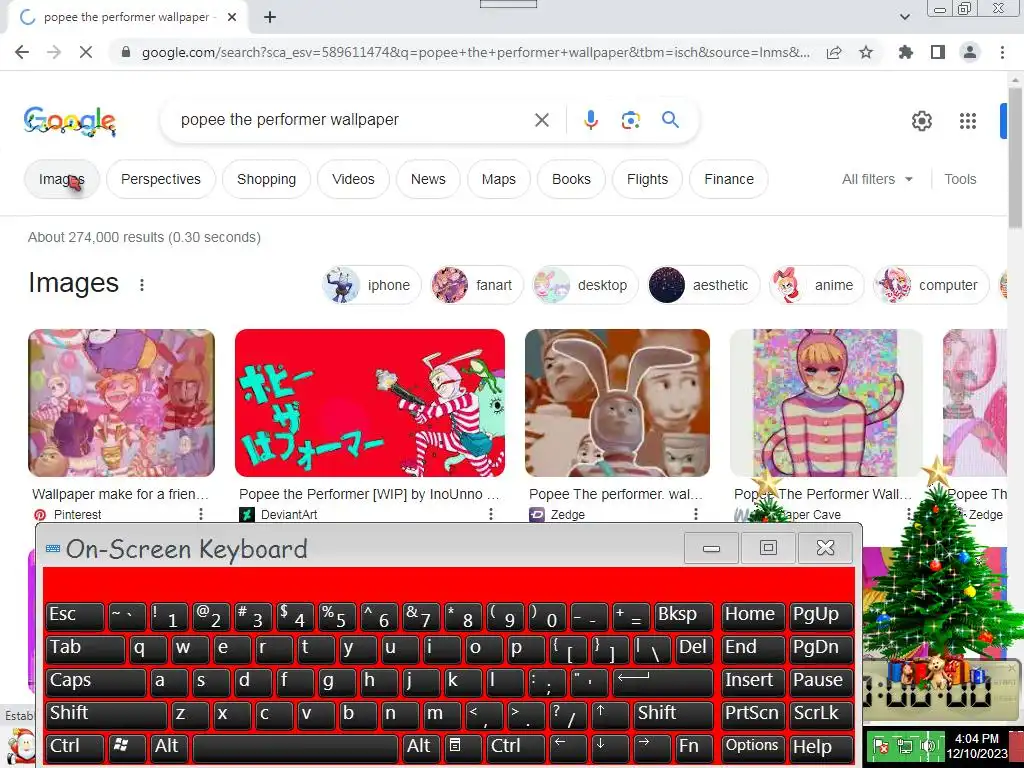
Task: Switch to the Videos tab
Action: [353, 179]
